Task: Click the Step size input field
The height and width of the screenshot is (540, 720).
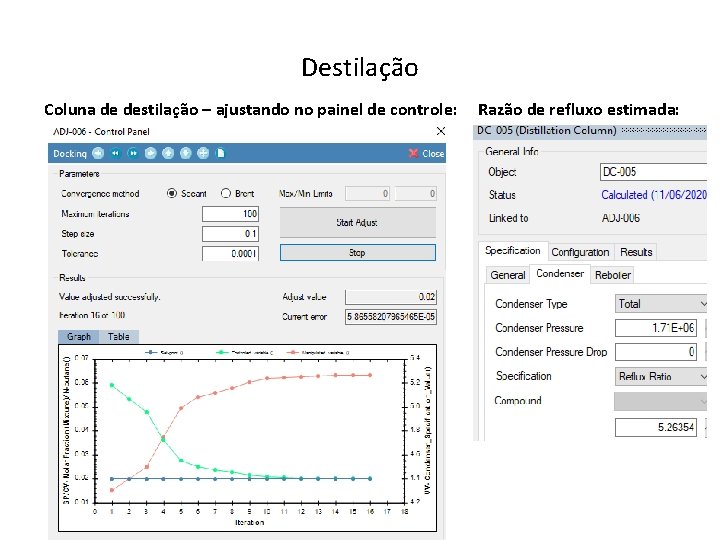Action: 231,234
